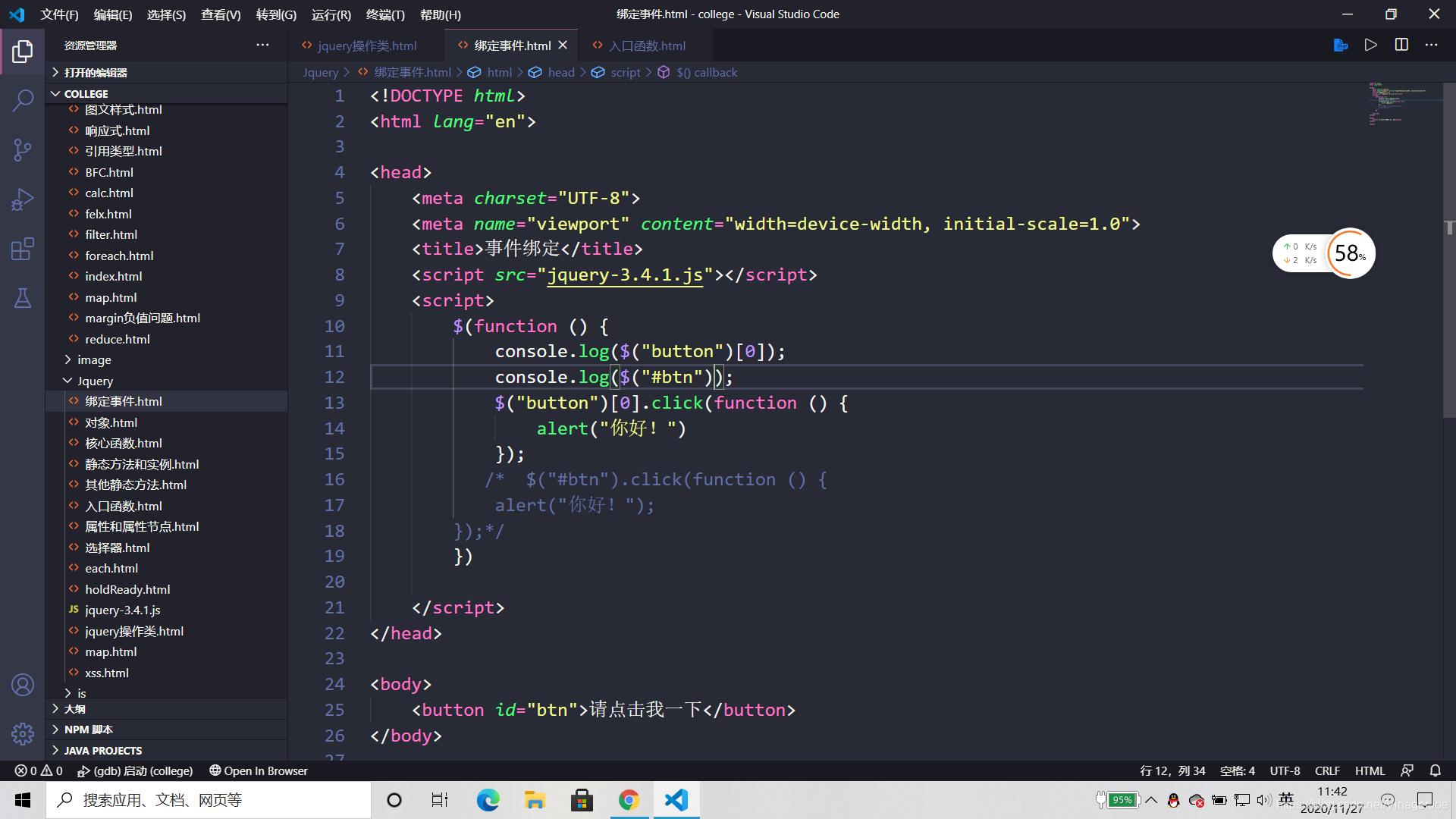Image resolution: width=1456 pixels, height=819 pixels.
Task: Switch to Chrome on taskbar
Action: 629,800
